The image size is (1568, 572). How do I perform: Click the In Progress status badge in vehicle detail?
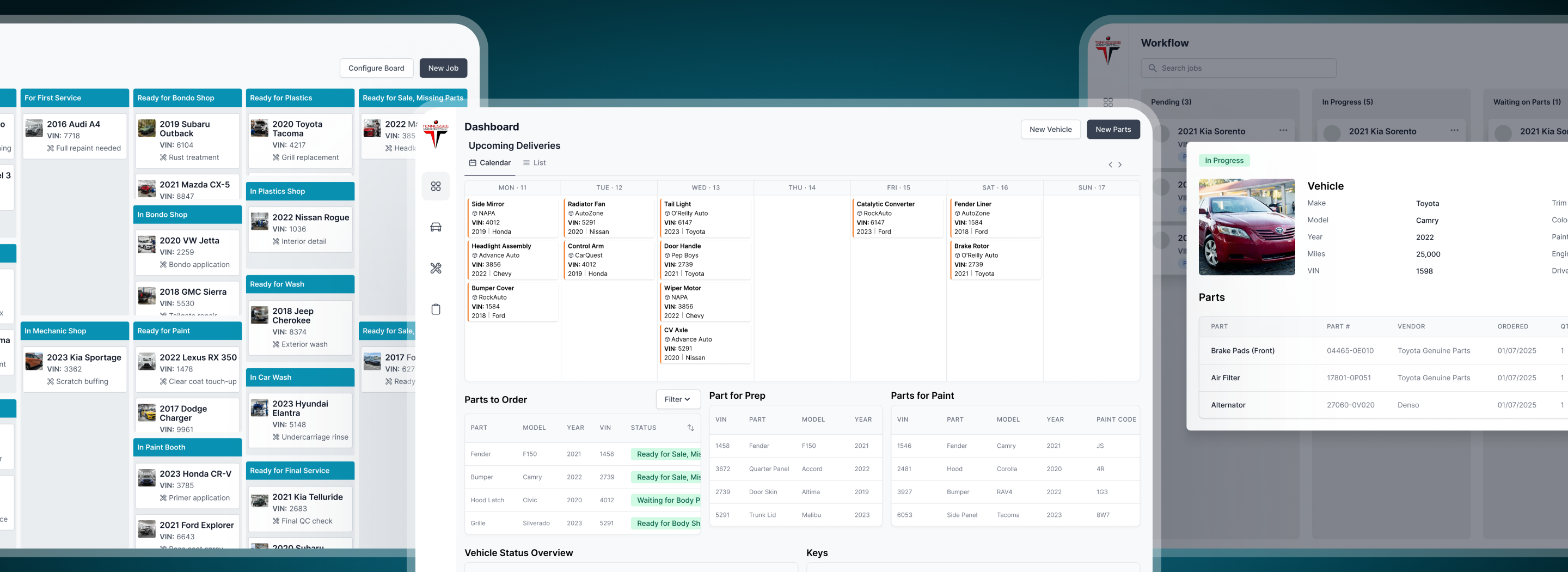(1224, 161)
